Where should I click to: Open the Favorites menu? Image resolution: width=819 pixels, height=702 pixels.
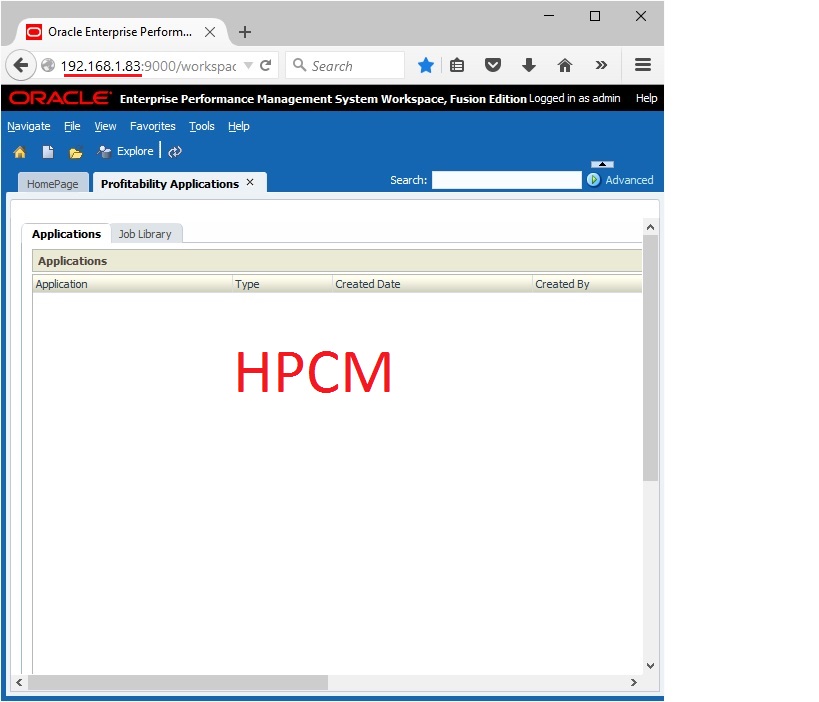152,126
